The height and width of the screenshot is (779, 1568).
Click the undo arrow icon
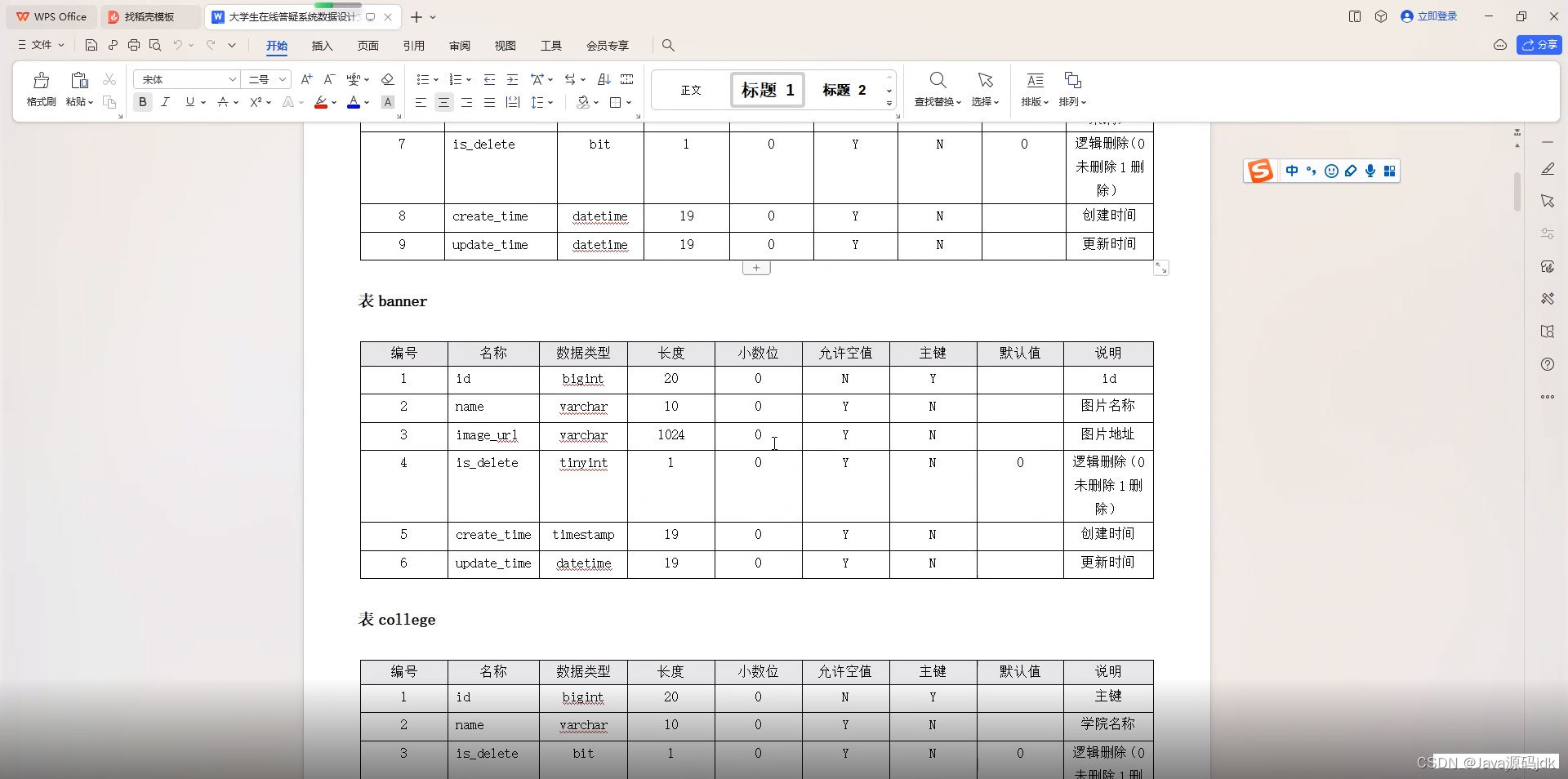click(177, 45)
